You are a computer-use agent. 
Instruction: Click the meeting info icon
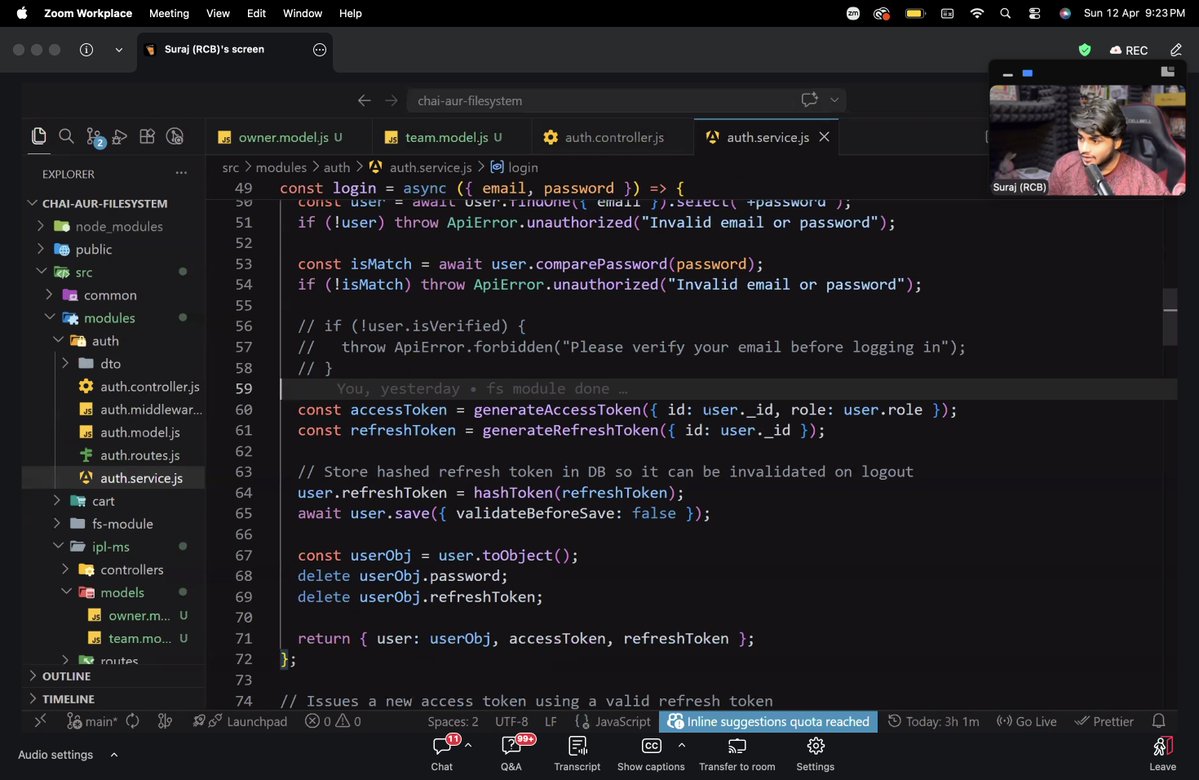click(x=86, y=50)
